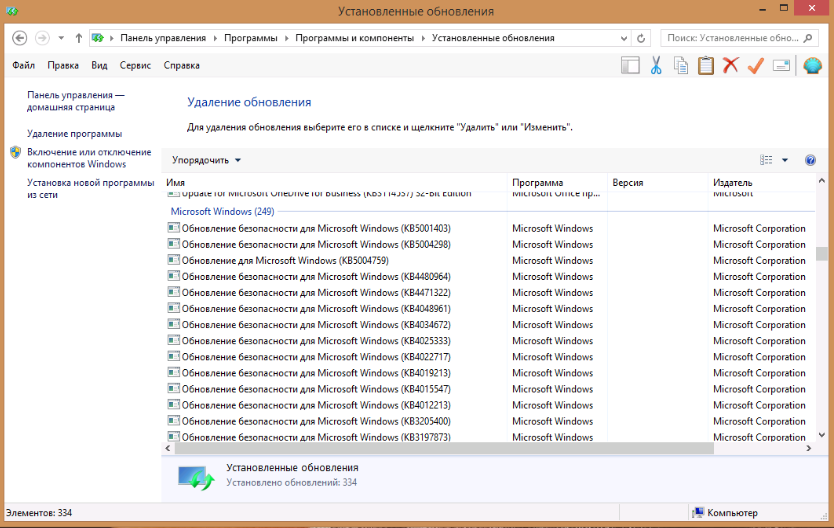The width and height of the screenshot is (834, 528).
Task: Open the Файл menu
Action: [x=23, y=65]
